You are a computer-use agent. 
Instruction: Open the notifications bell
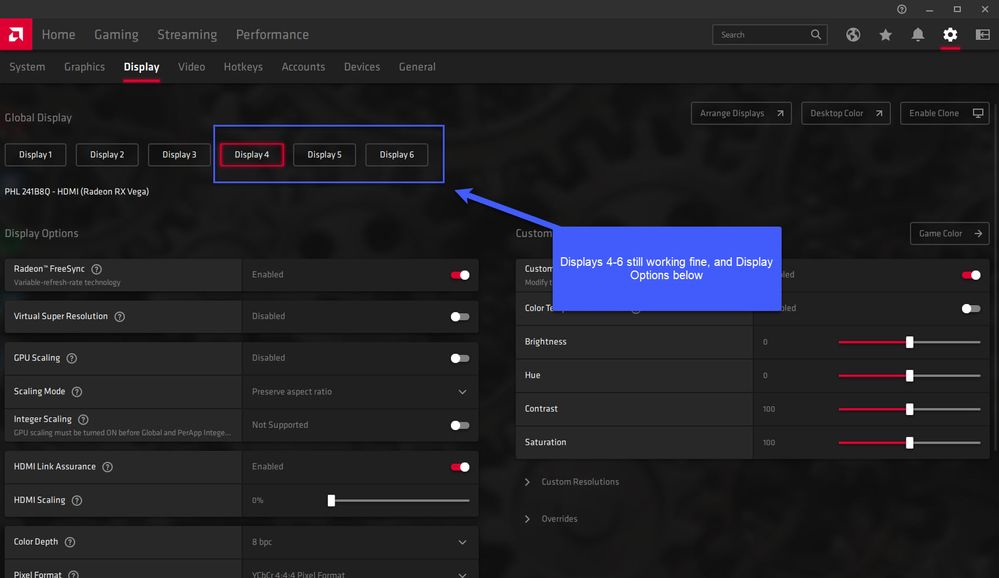pos(917,34)
